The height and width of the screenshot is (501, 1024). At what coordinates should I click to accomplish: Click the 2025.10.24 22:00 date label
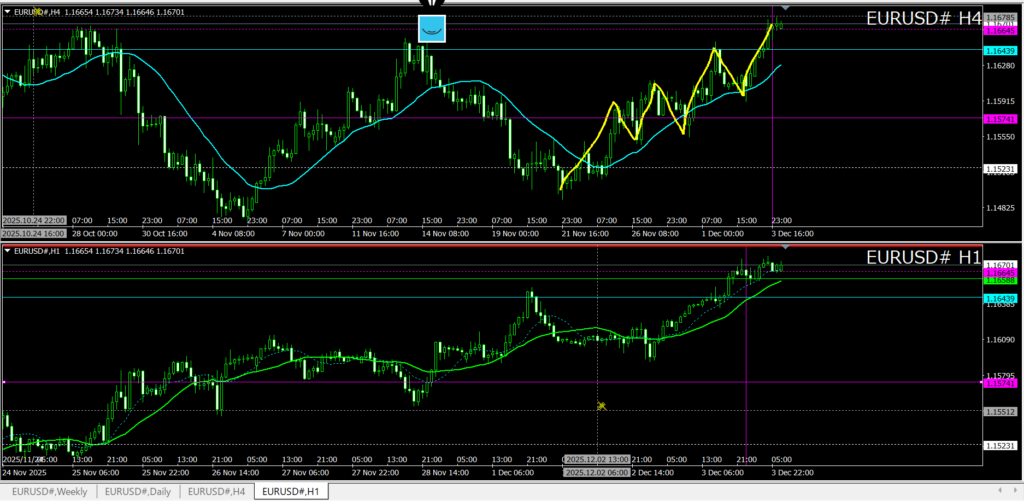pos(34,220)
